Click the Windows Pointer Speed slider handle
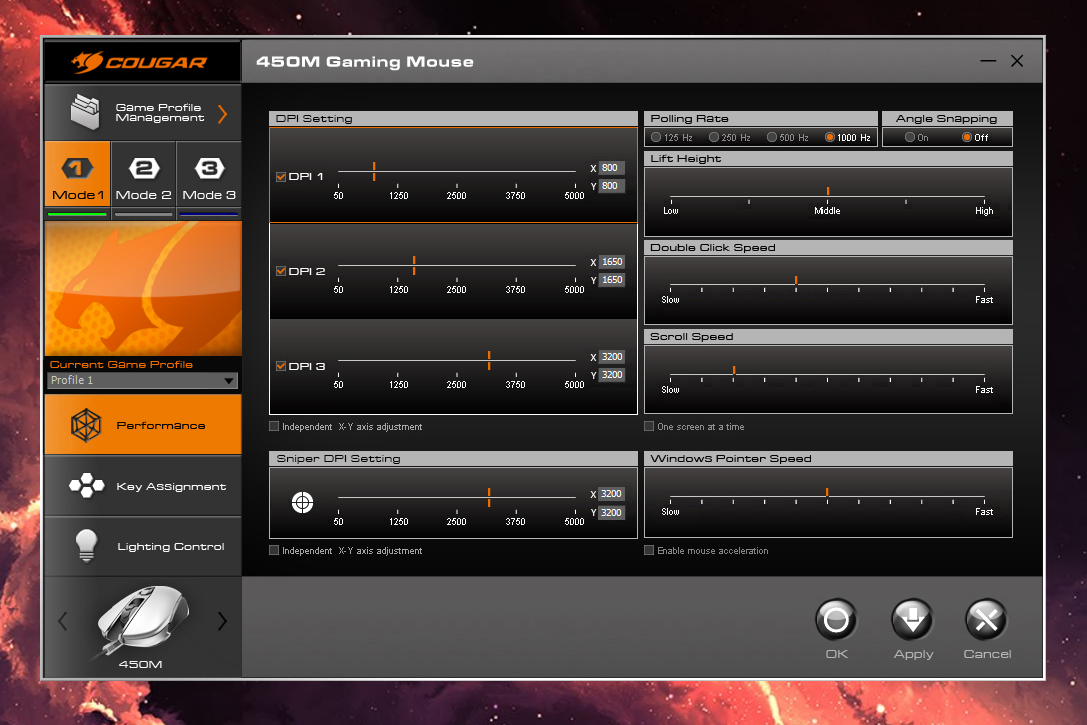Screen dimensions: 1087x725 coord(827,492)
